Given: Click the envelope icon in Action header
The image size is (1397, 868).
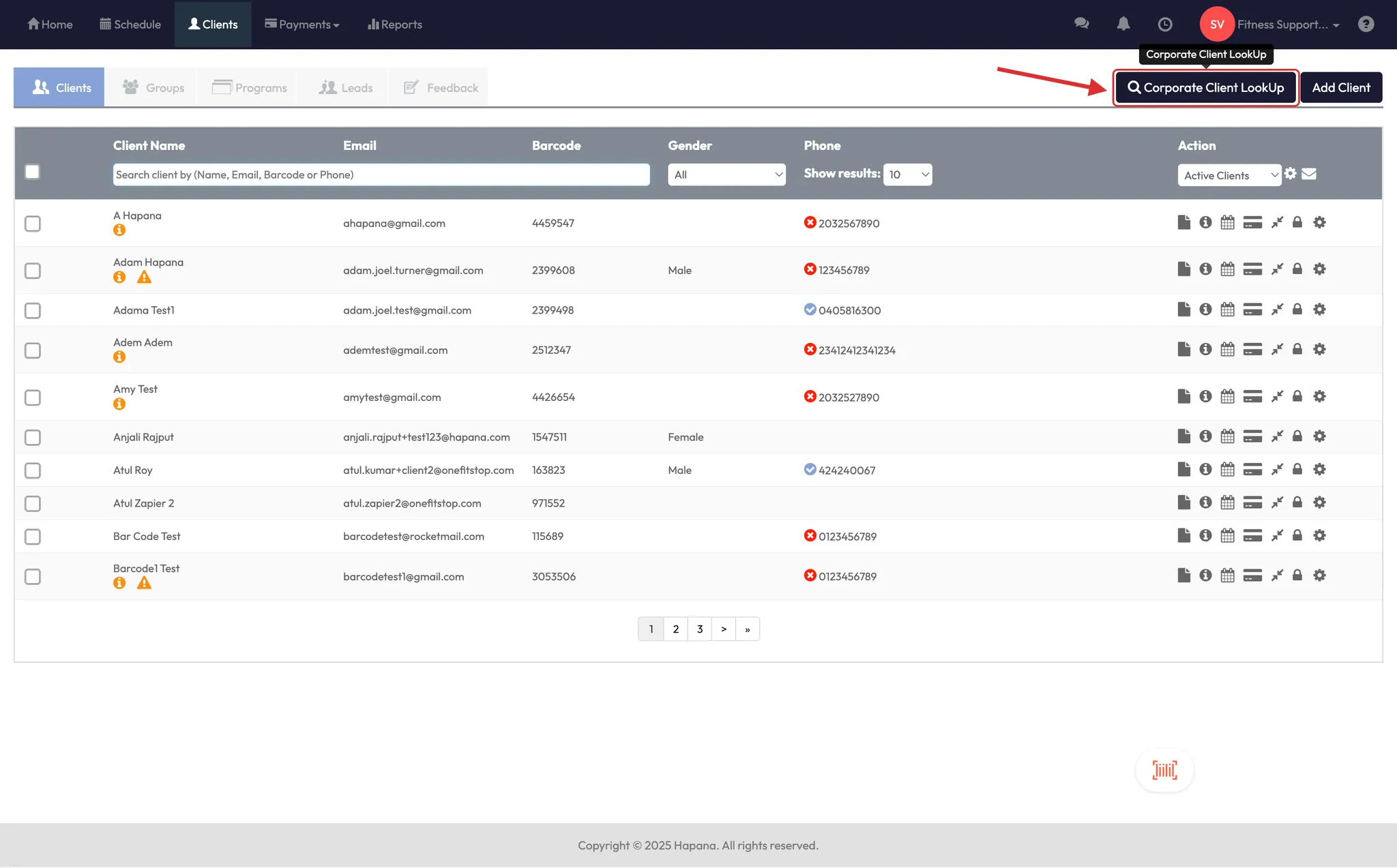Looking at the screenshot, I should pos(1309,174).
